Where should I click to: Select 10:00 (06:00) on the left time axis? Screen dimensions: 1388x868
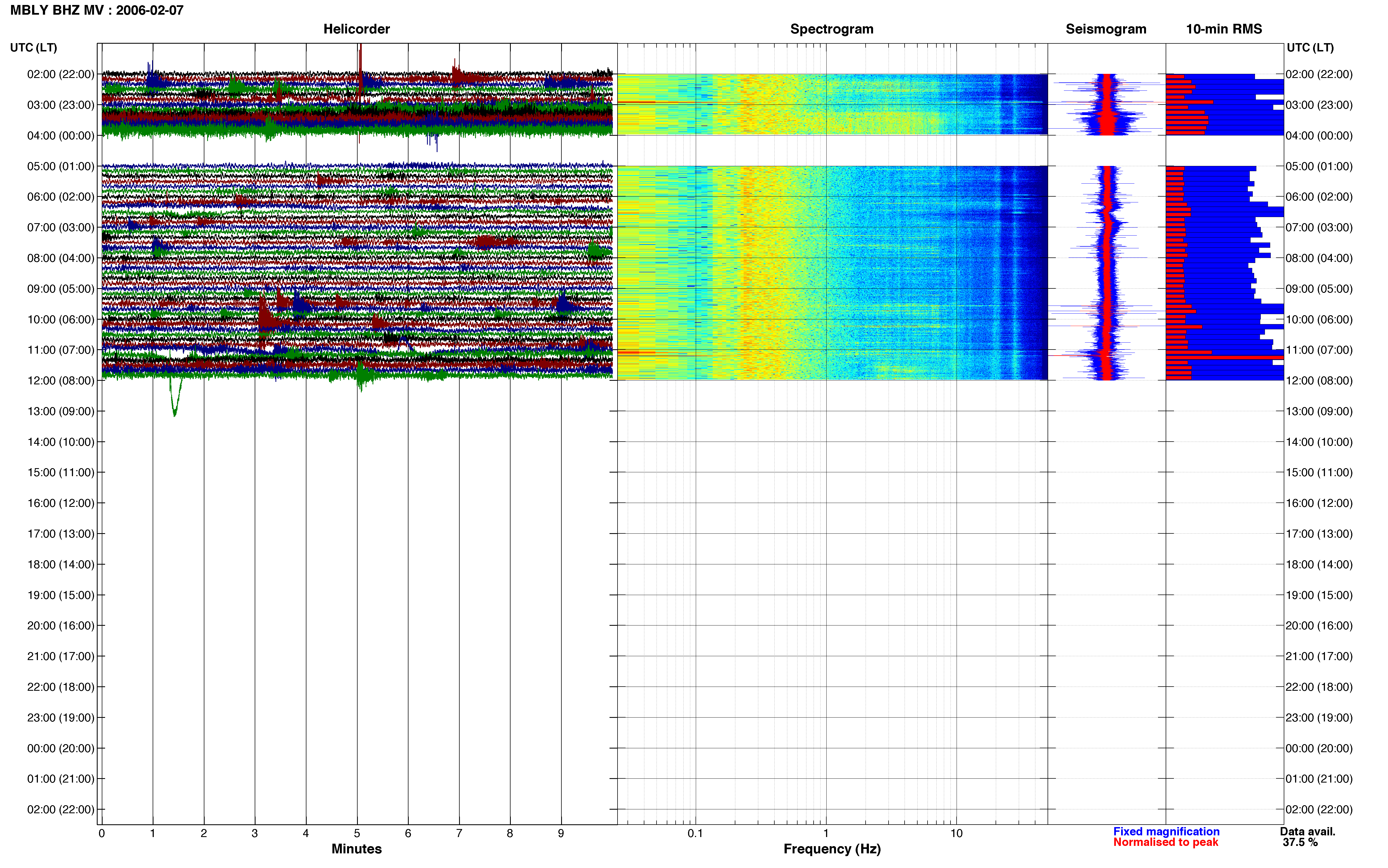(x=61, y=319)
